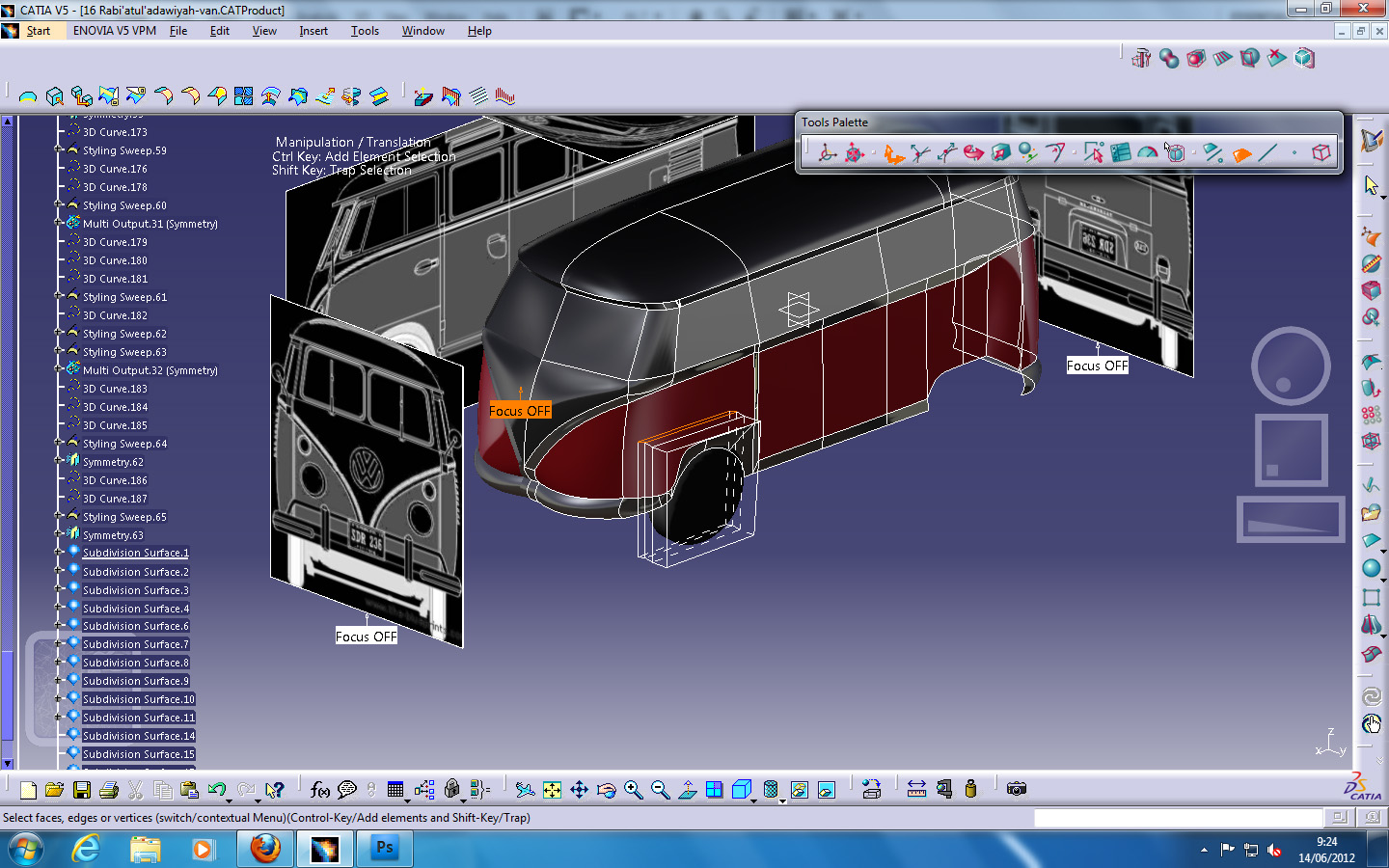Expand the Multi Output.32 (Symmetry) tree node
This screenshot has width=1389, height=868.
[58, 370]
